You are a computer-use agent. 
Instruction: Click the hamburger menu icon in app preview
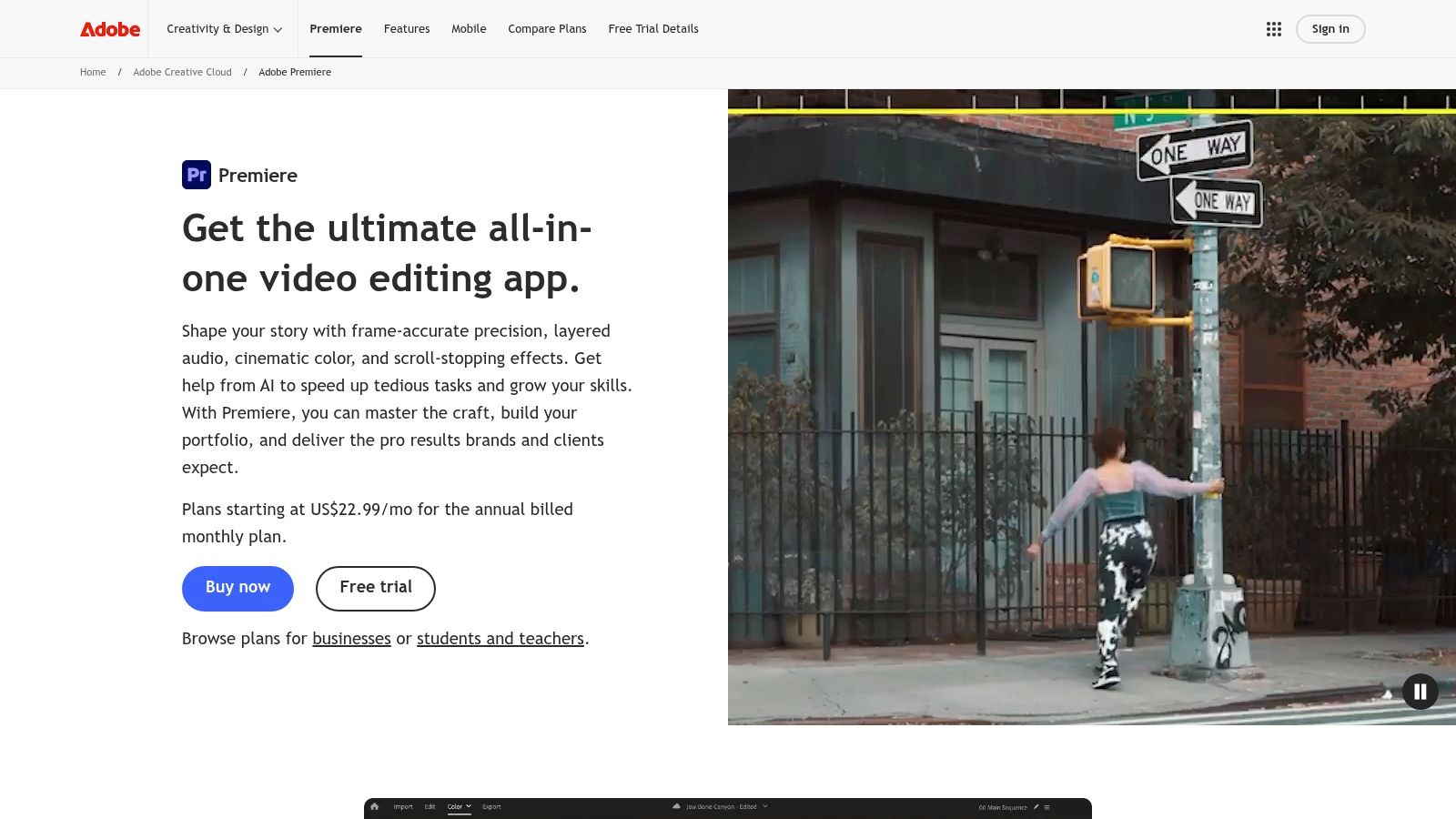[1046, 807]
